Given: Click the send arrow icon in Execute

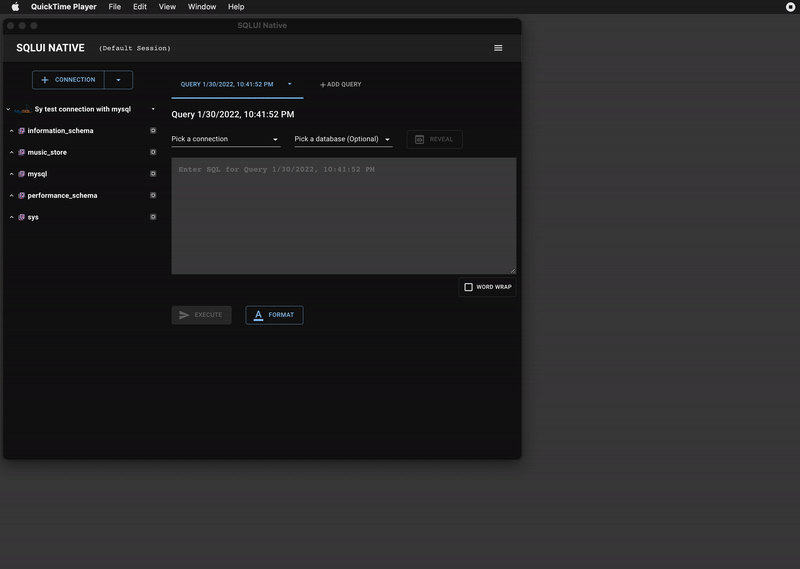Looking at the screenshot, I should (184, 315).
